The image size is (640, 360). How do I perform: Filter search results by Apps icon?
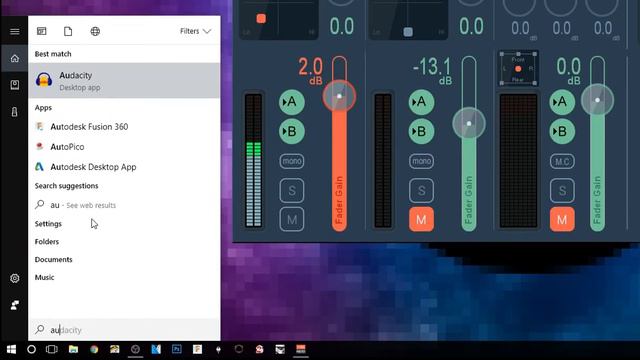tap(42, 31)
